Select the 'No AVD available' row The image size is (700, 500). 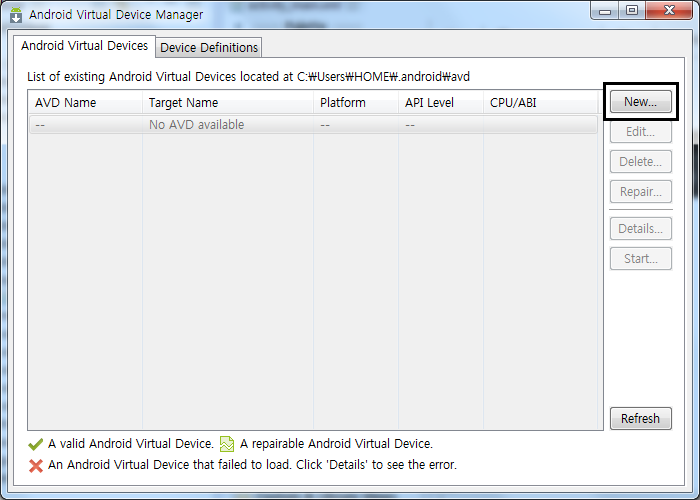[x=313, y=125]
